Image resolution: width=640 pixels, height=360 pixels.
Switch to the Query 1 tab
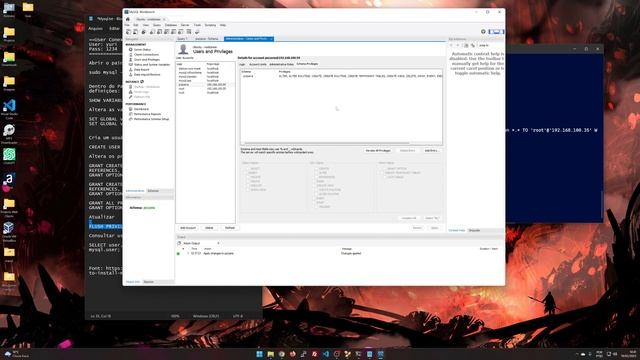tap(182, 39)
